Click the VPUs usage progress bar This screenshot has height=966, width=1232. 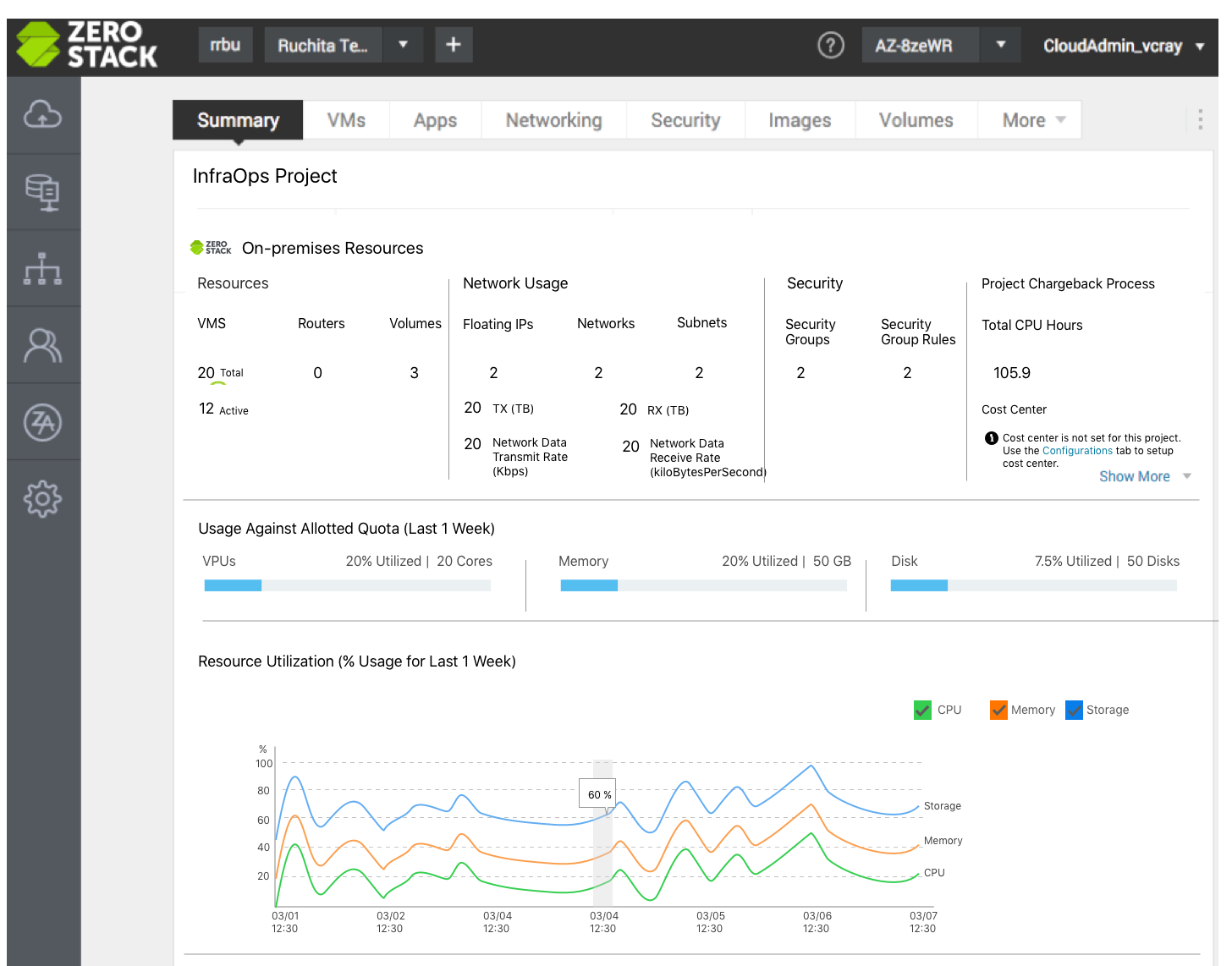347,585
